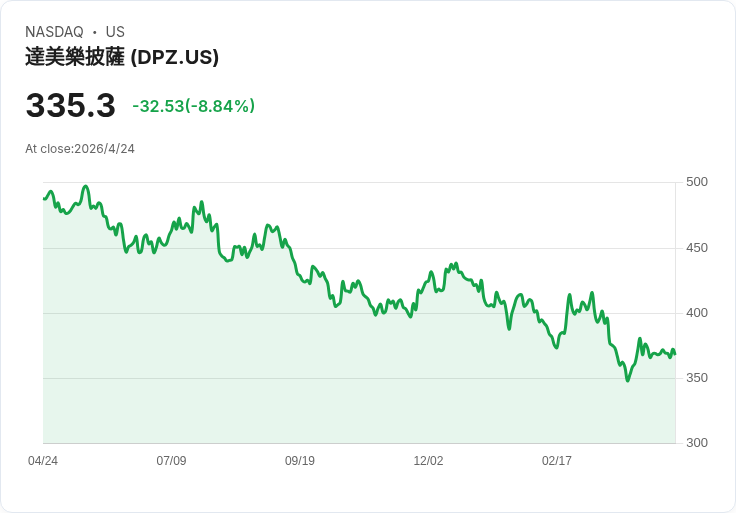The width and height of the screenshot is (736, 513).
Task: Click the US market label
Action: tap(115, 32)
